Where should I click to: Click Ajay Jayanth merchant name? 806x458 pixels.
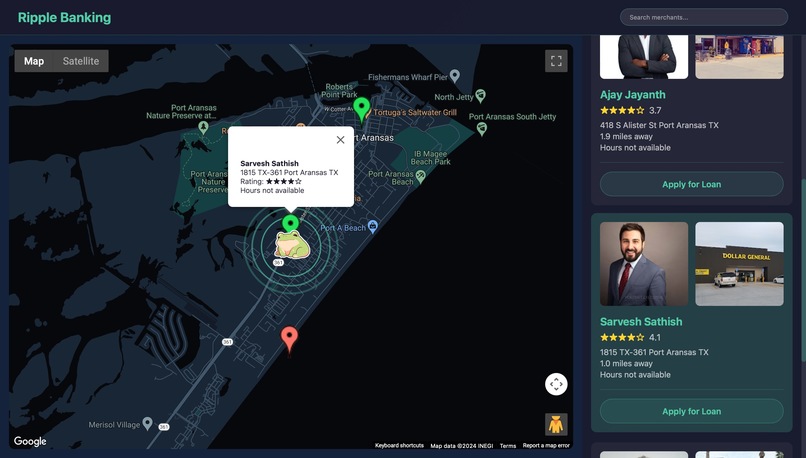[x=632, y=95]
